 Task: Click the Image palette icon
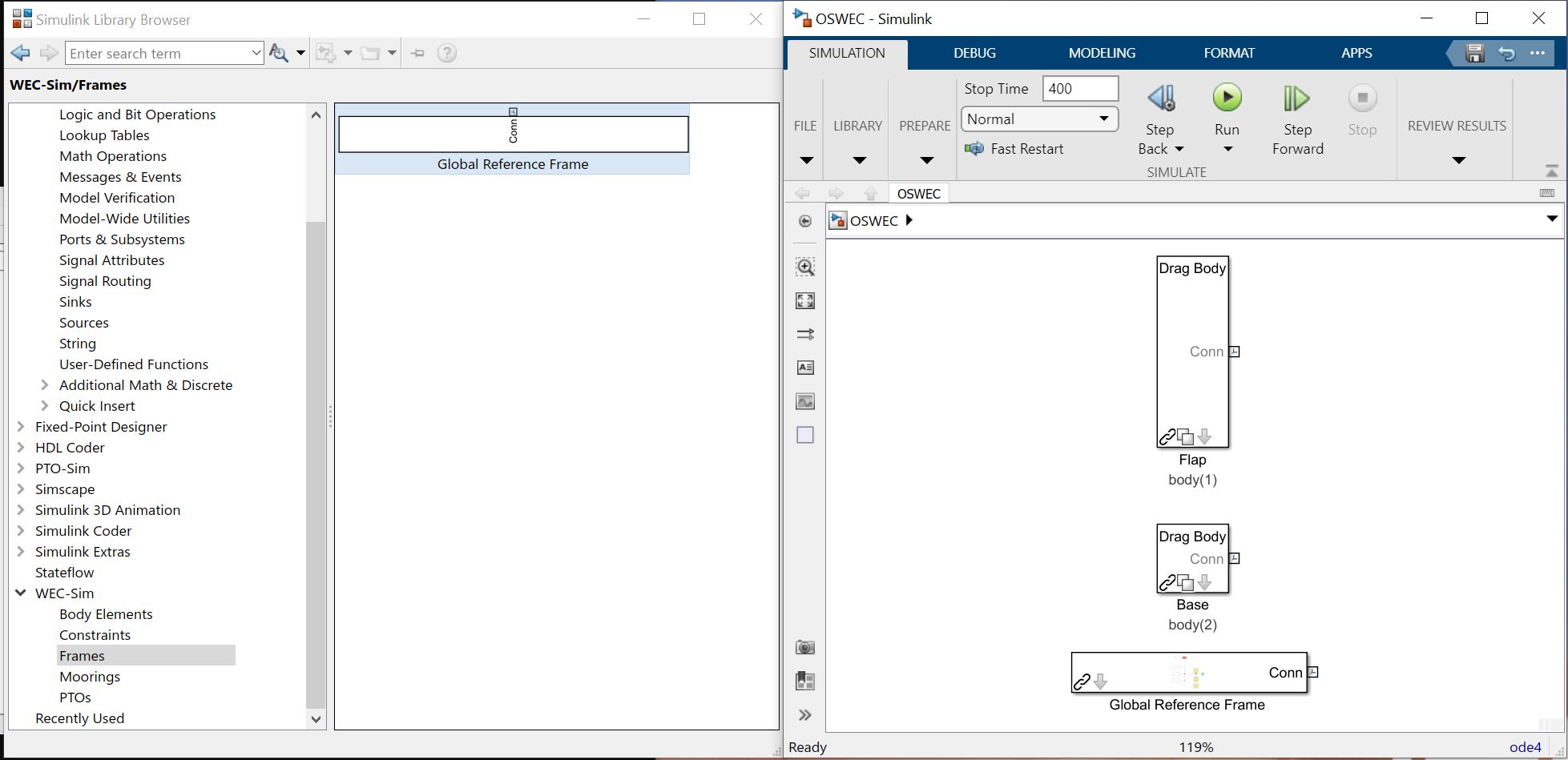tap(805, 401)
